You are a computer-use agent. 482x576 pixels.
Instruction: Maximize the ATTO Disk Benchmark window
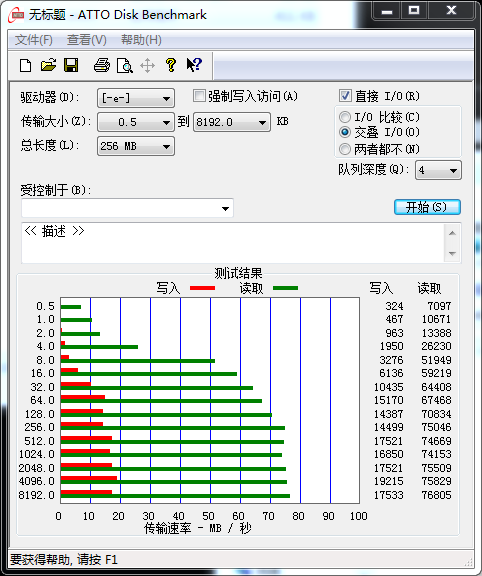(x=414, y=11)
